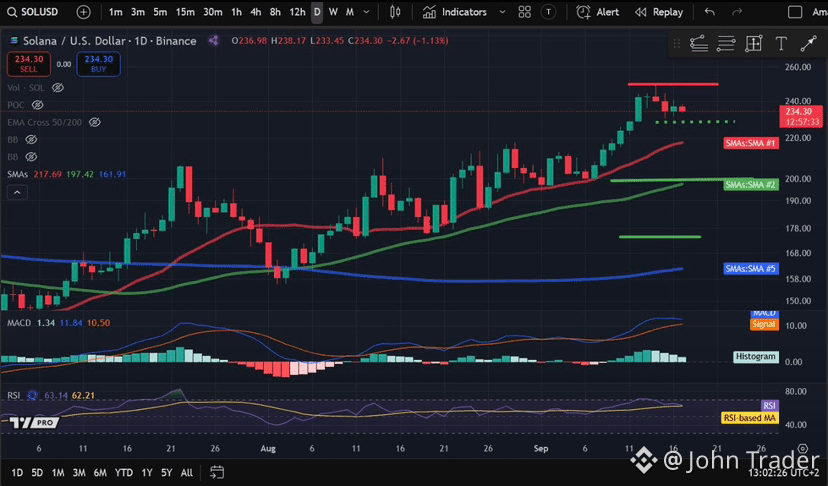Redo last chart action

point(737,12)
